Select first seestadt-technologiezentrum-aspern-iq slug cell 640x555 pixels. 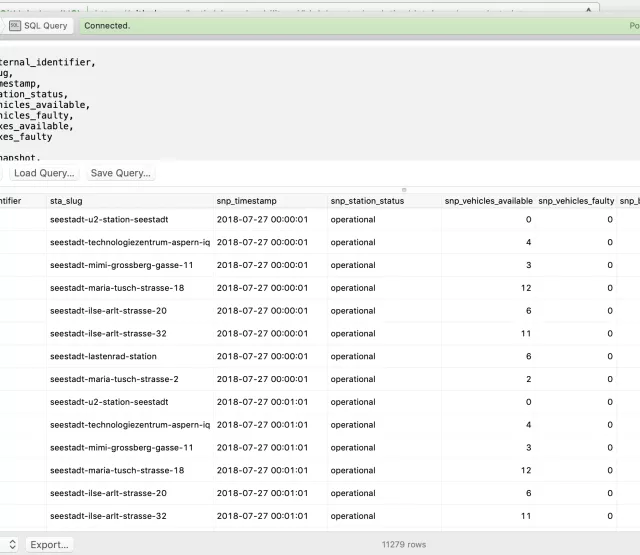(130, 242)
